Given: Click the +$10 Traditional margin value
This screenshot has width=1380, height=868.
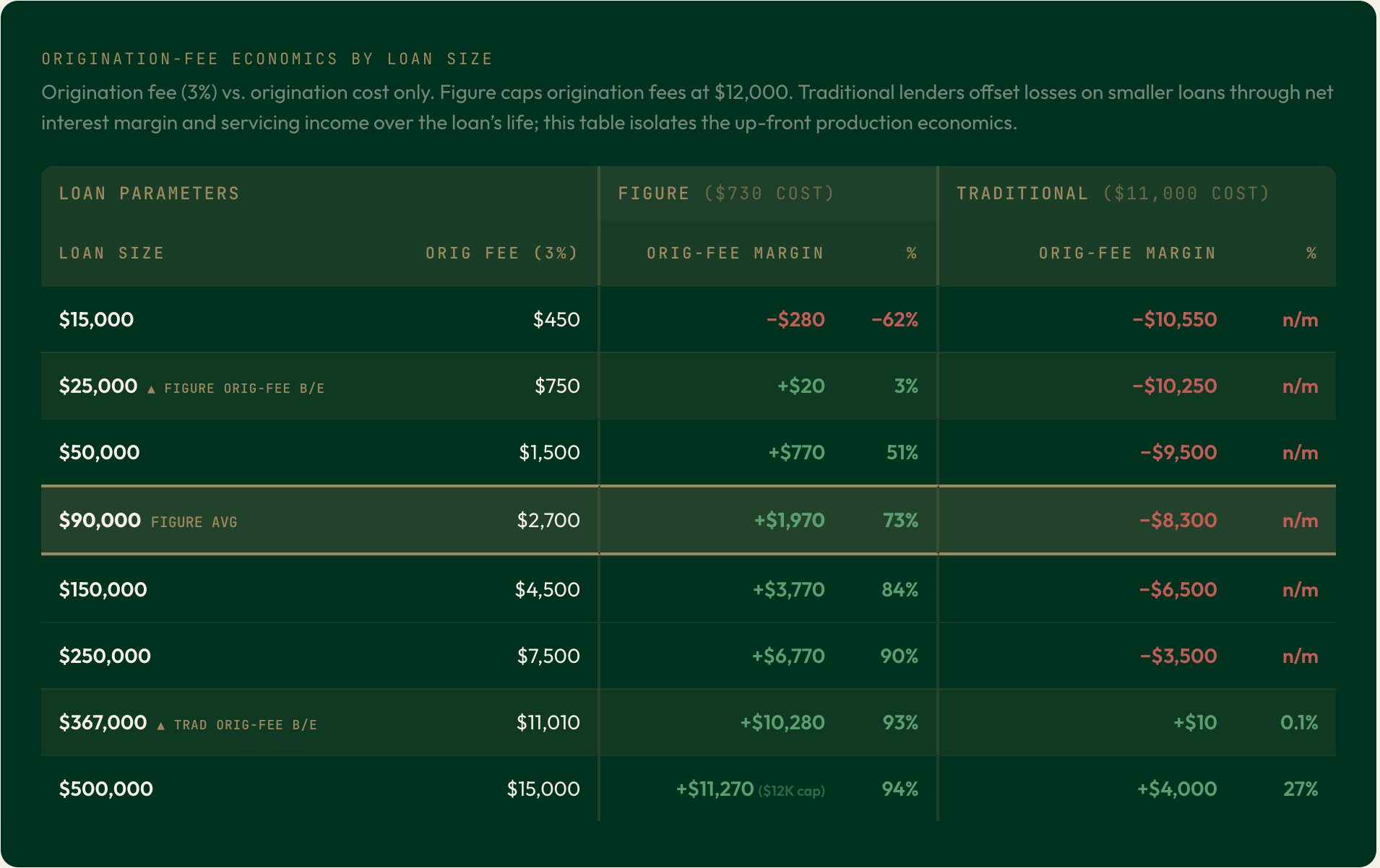Looking at the screenshot, I should click(x=1195, y=722).
